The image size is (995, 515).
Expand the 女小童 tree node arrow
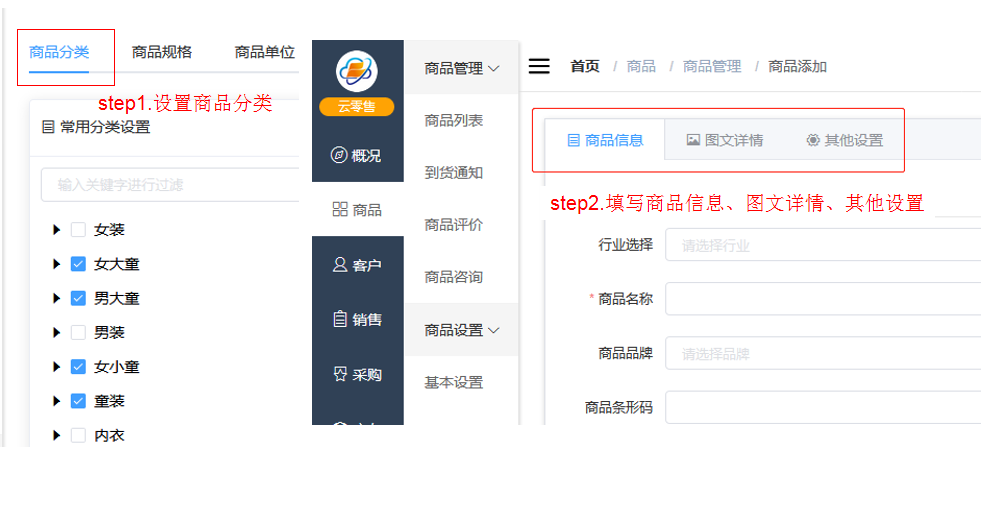pos(56,367)
